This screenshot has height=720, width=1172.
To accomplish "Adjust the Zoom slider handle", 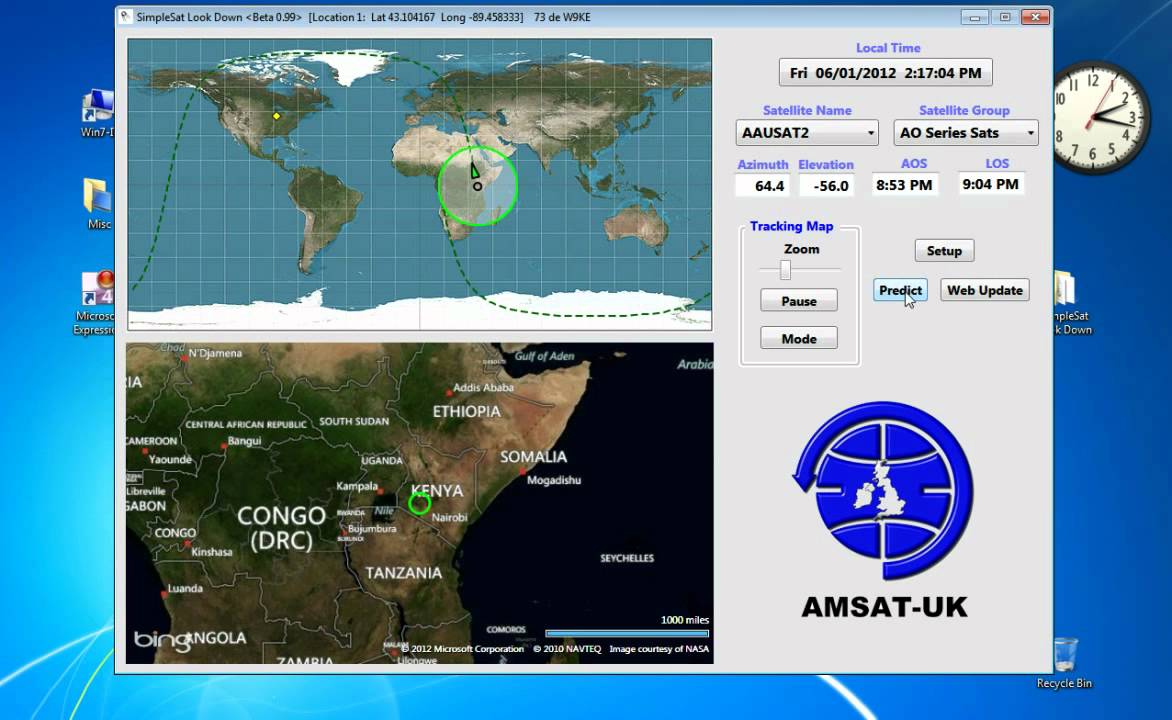I will (785, 269).
